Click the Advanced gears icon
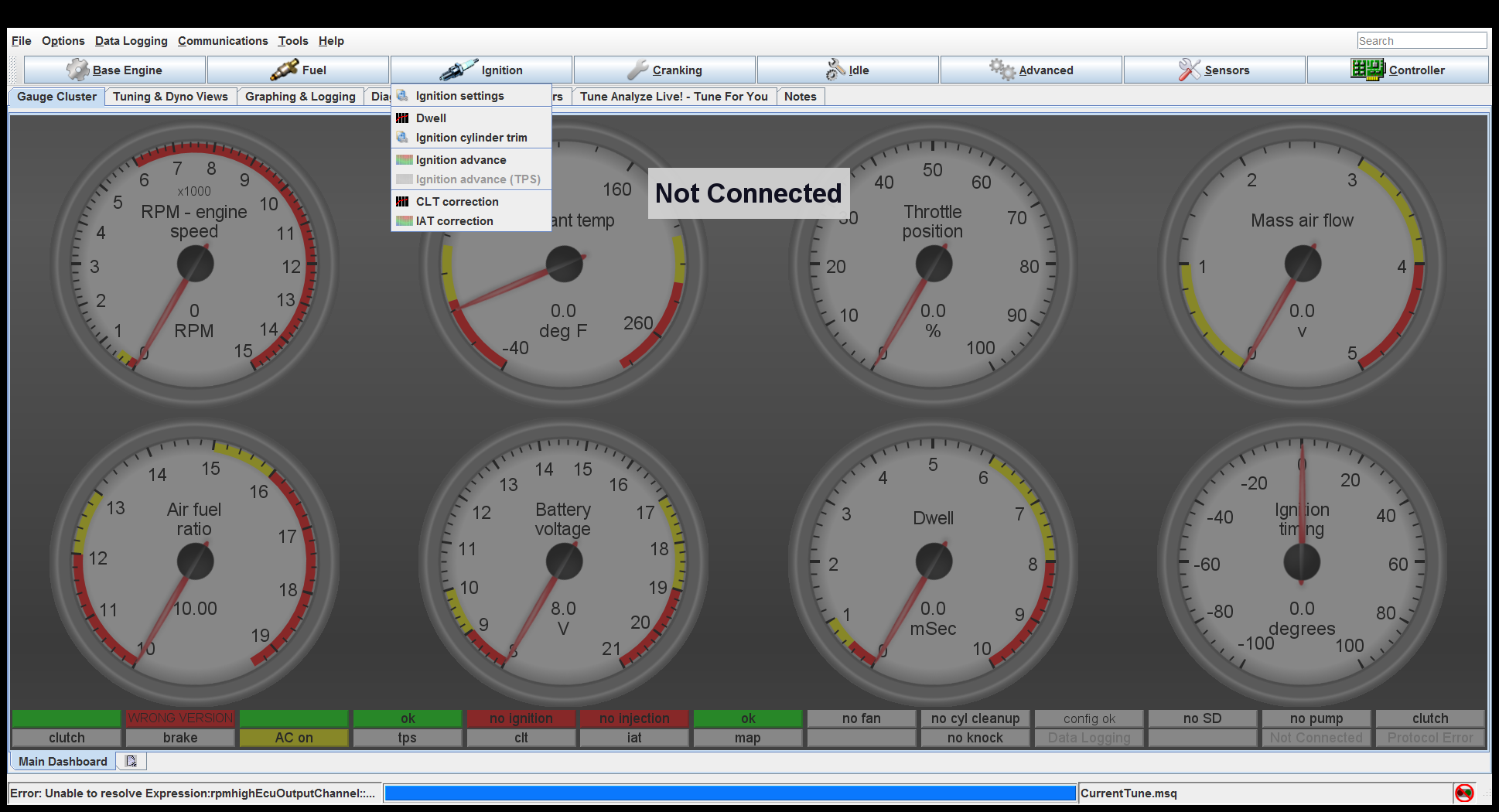The width and height of the screenshot is (1499, 812). tap(1002, 70)
